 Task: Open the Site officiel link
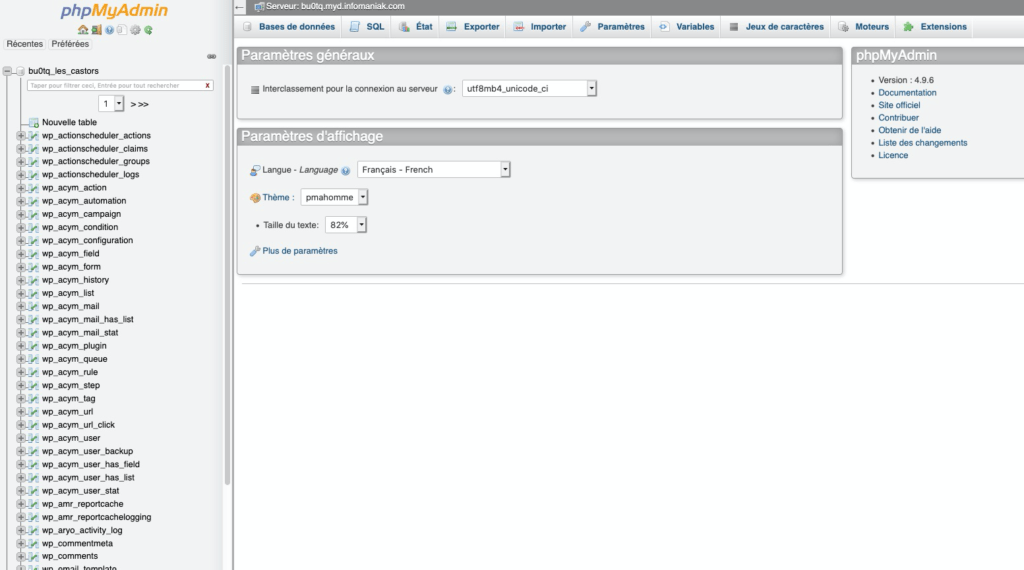click(x=899, y=105)
